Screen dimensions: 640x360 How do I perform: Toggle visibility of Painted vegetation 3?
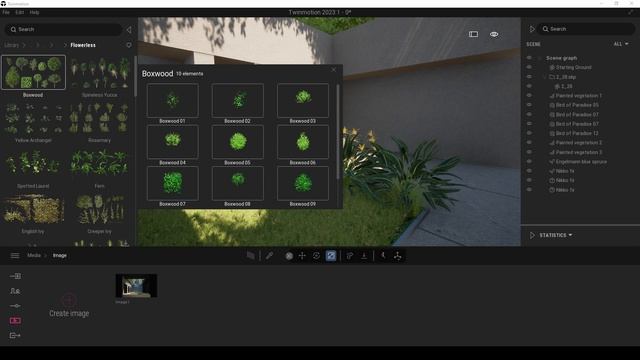(x=529, y=152)
